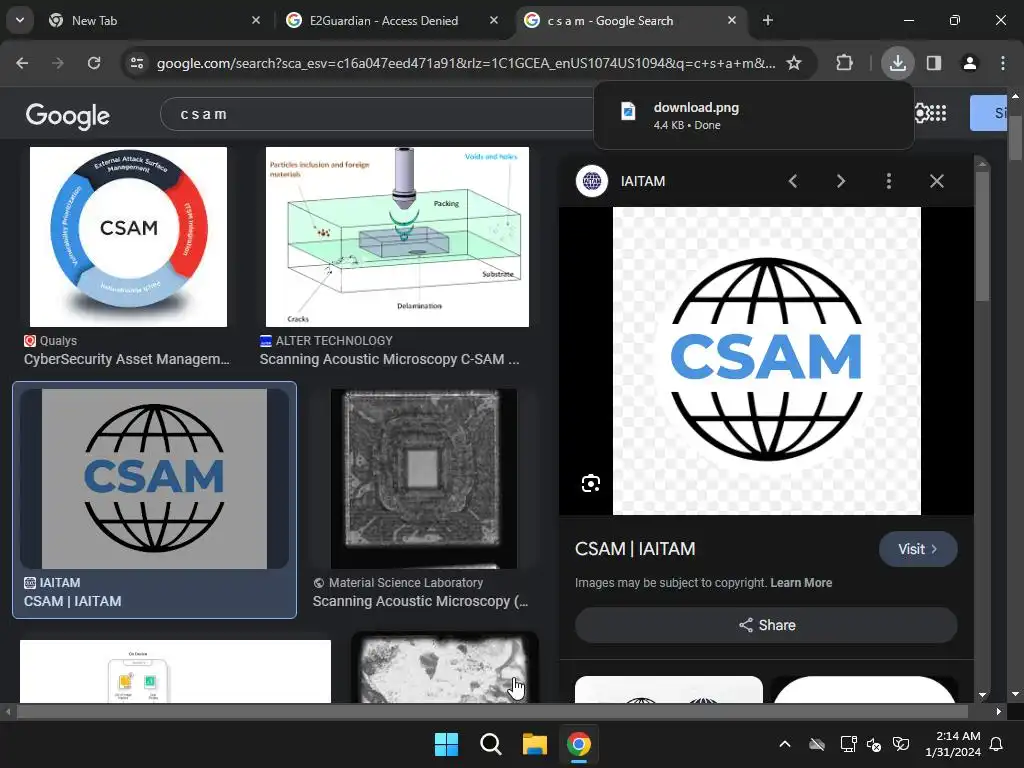The width and height of the screenshot is (1024, 768).
Task: Open File Explorer from taskbar
Action: coord(534,744)
